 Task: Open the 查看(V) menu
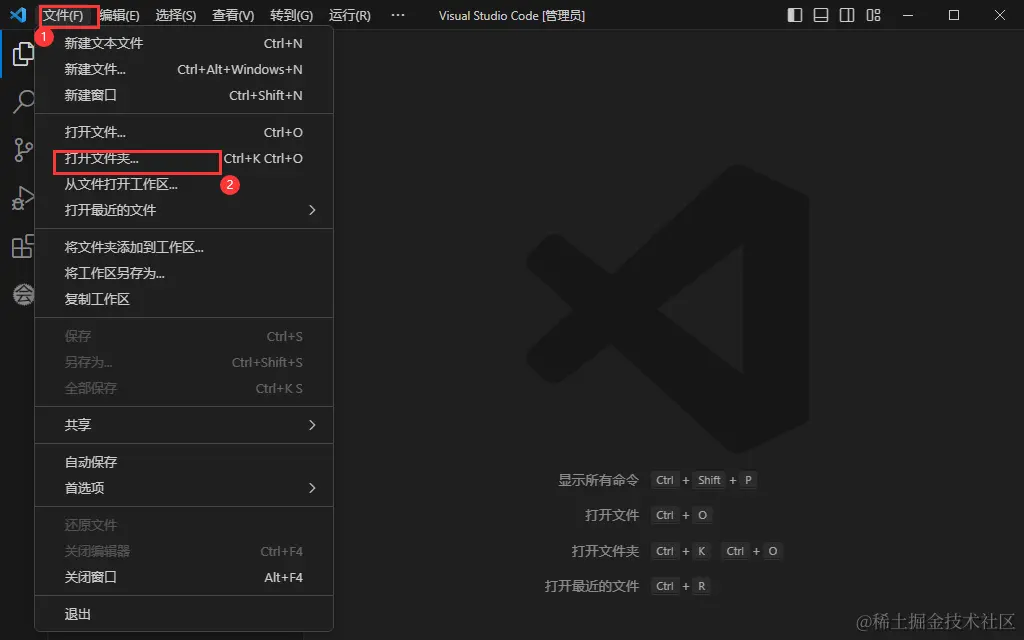(x=233, y=15)
